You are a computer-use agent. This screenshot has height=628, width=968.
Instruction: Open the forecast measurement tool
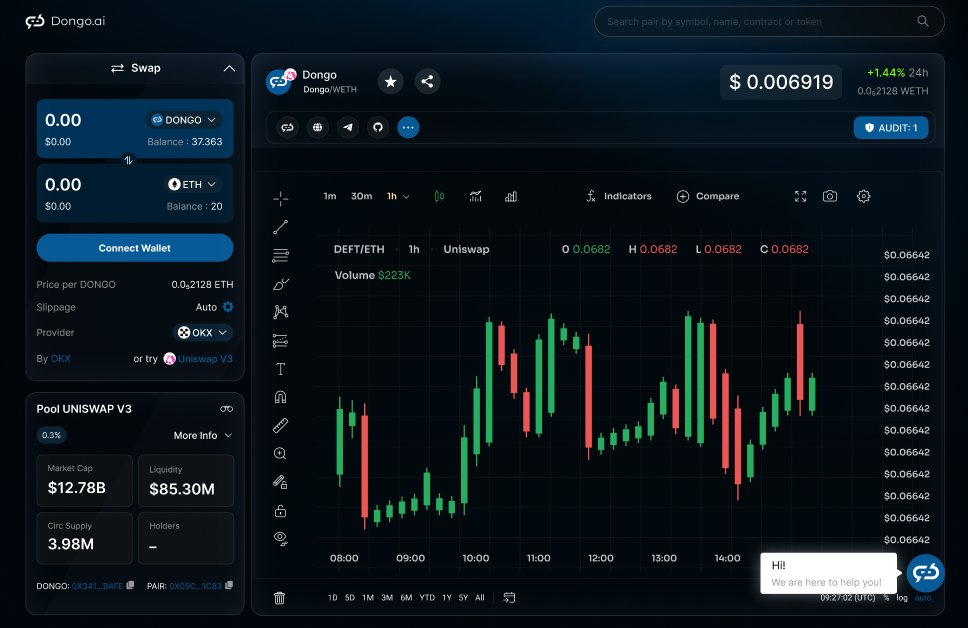click(x=280, y=340)
